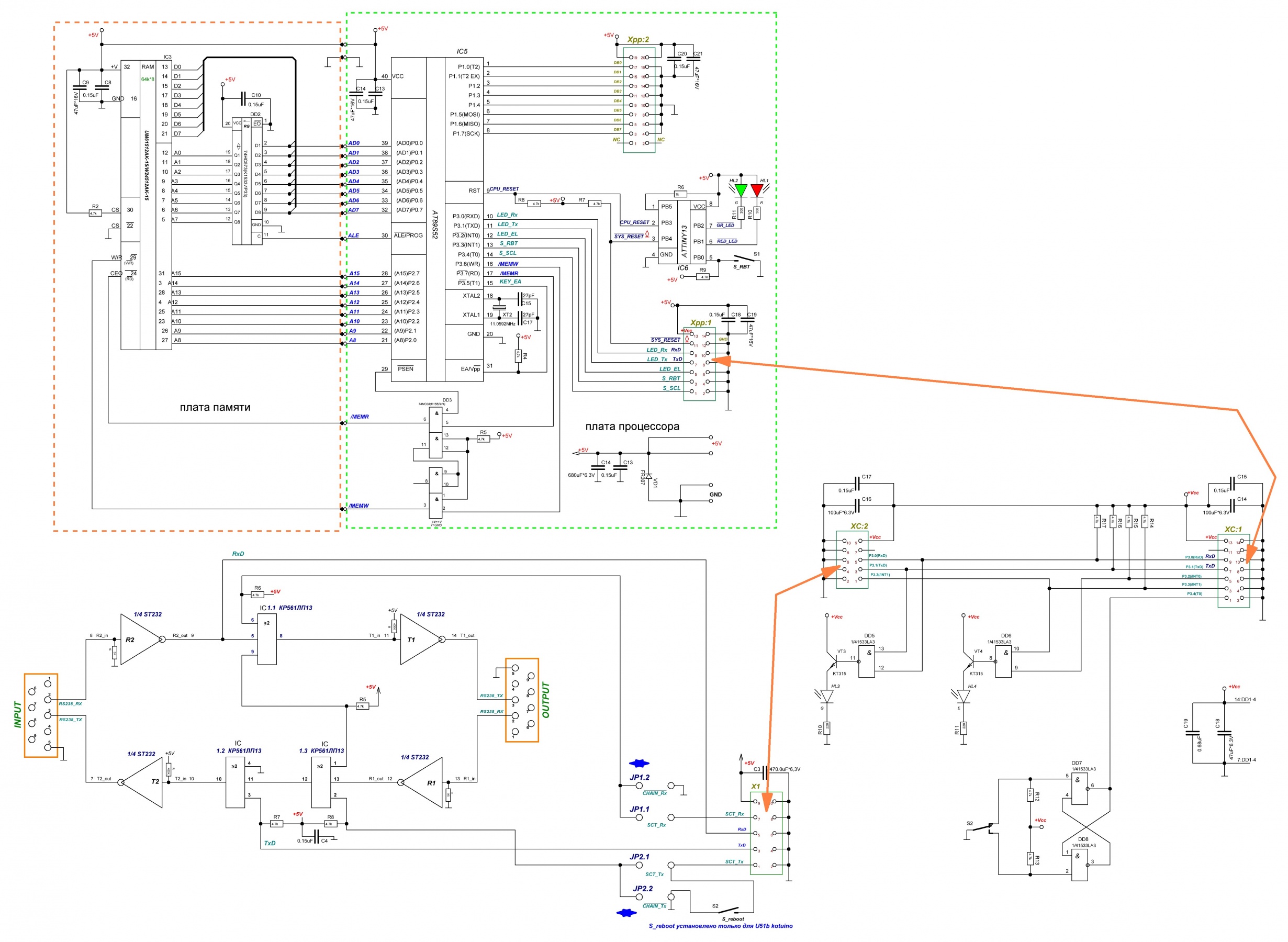Click the INPUT DB9 connector outline
Viewport: 1288px width, 942px height.
41,715
